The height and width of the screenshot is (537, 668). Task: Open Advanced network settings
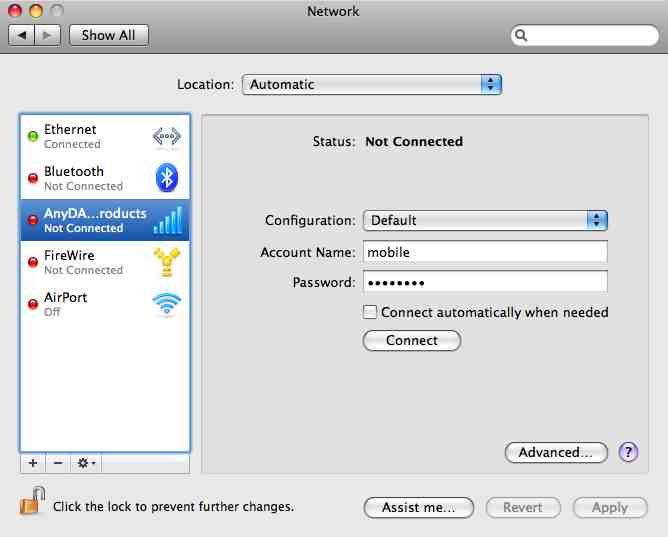556,453
